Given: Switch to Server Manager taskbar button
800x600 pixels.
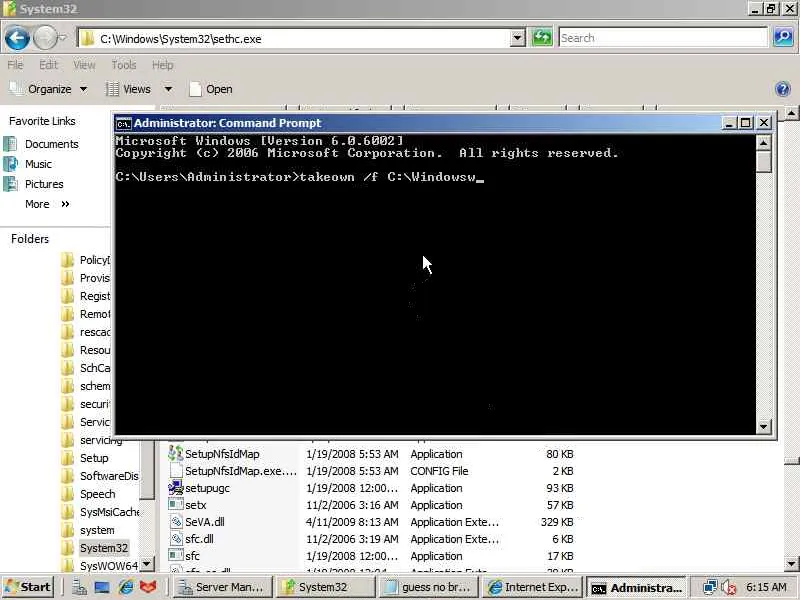Looking at the screenshot, I should coord(222,587).
